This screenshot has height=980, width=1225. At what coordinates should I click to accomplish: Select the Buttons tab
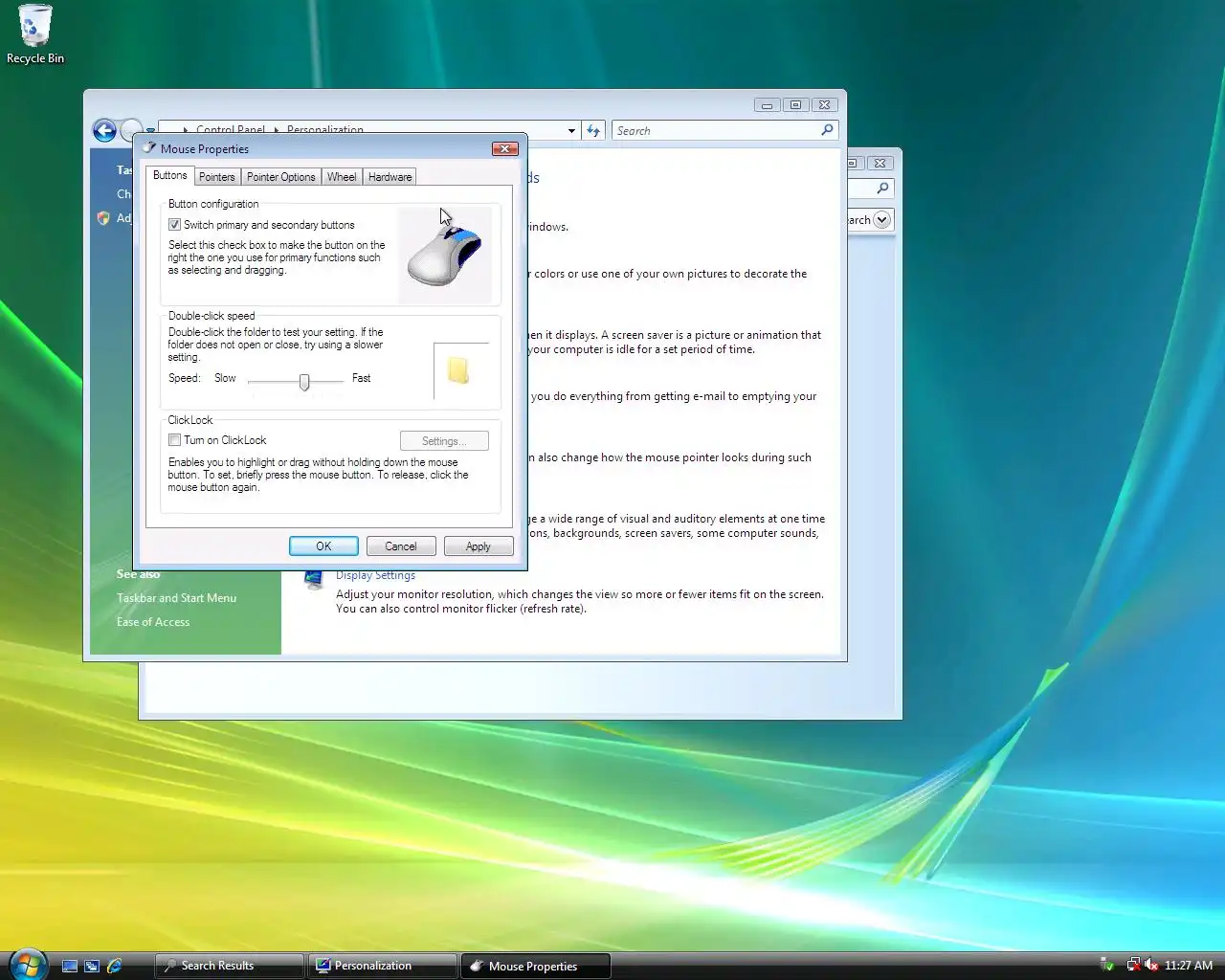[x=169, y=175]
